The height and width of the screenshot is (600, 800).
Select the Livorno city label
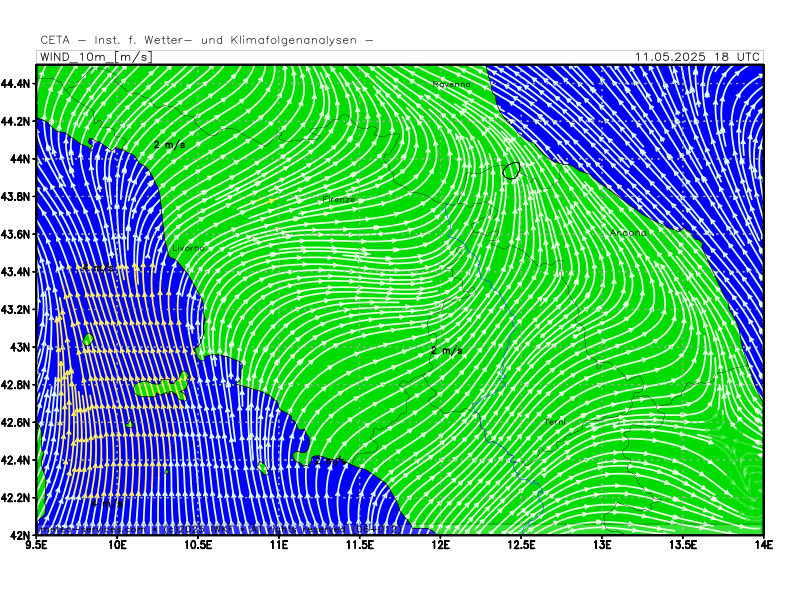pyautogui.click(x=189, y=248)
